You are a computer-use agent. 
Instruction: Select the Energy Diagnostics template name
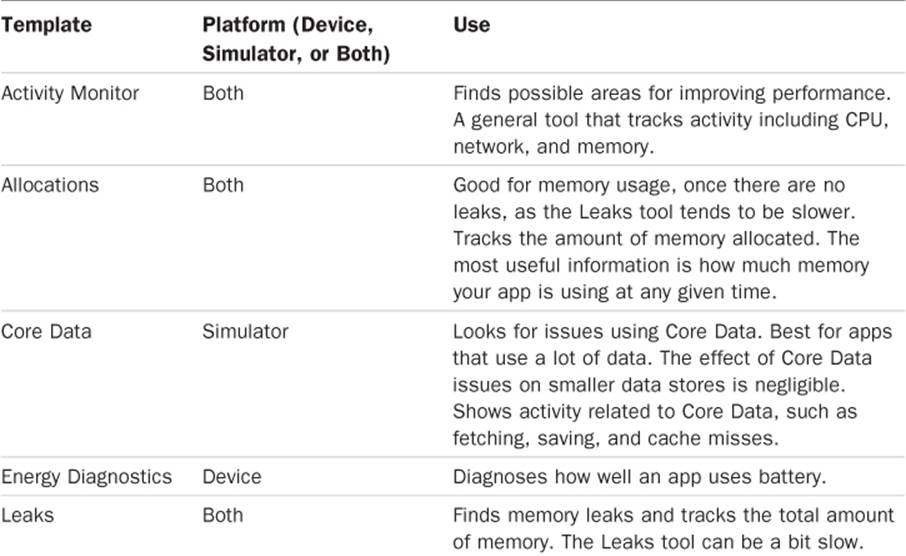point(87,477)
